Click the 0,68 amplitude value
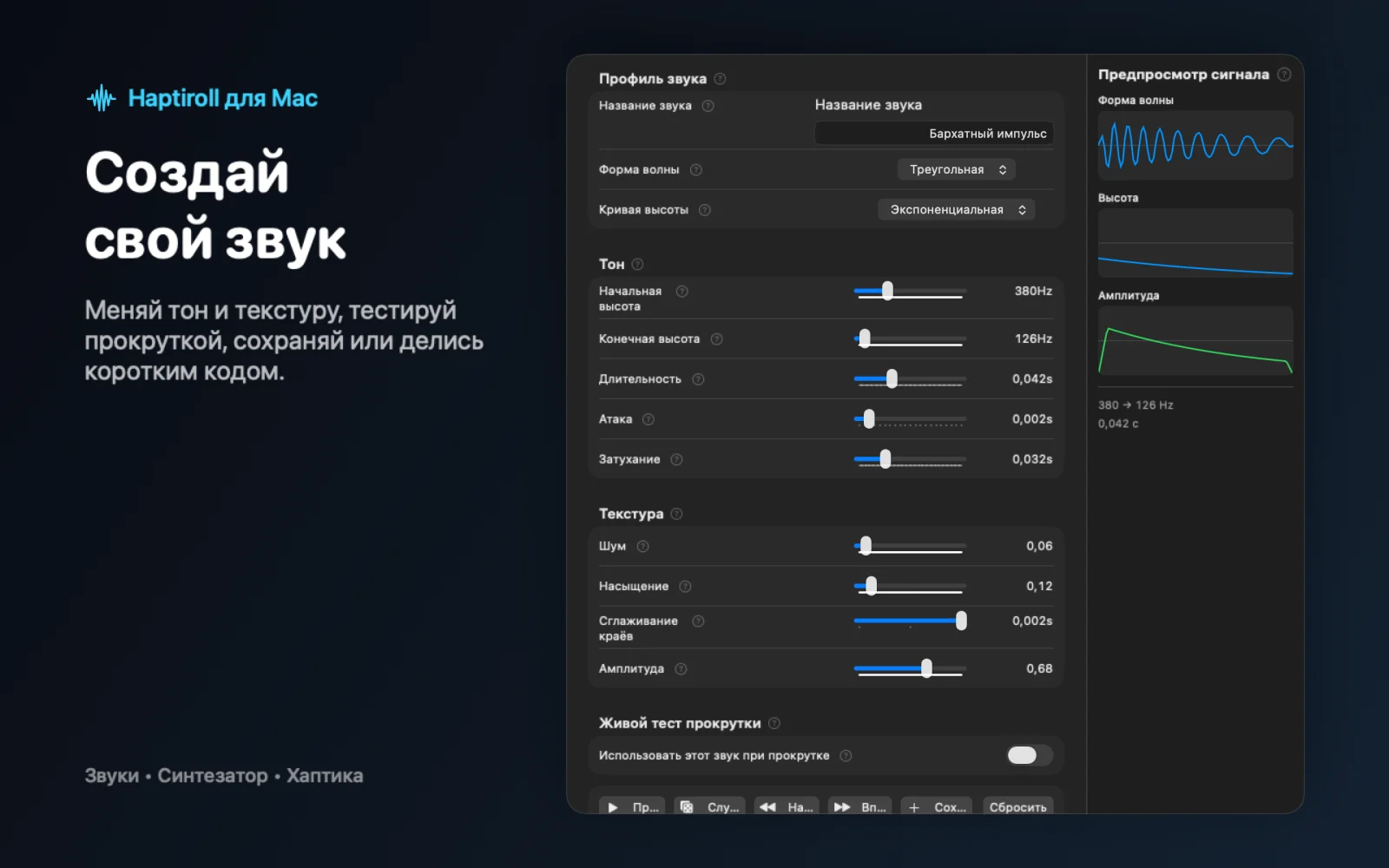Viewport: 1389px width, 868px height. tap(1039, 669)
